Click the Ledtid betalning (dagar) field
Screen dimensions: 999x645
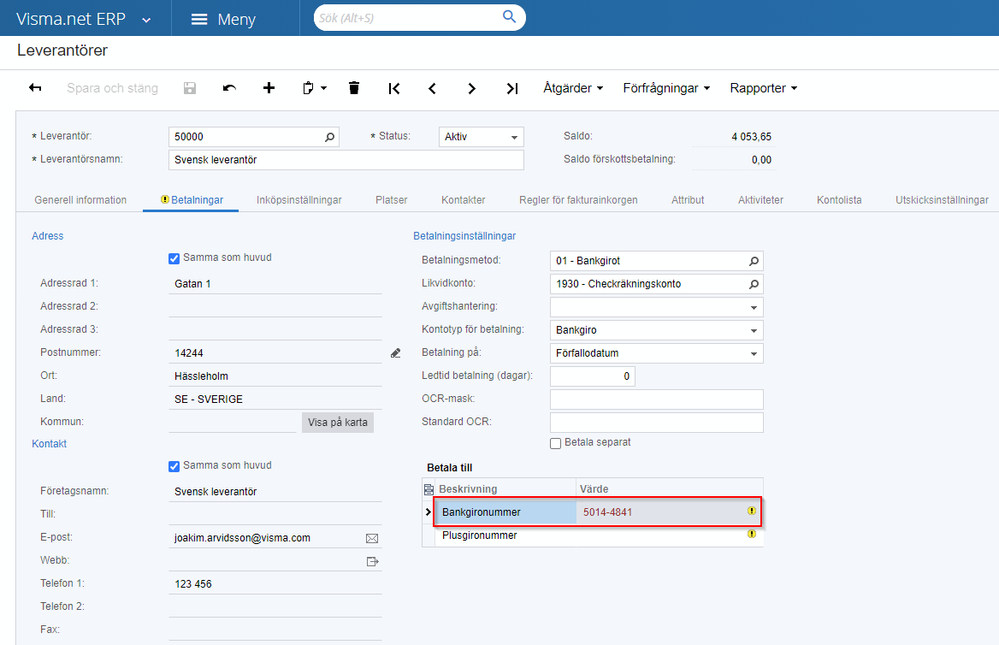593,376
